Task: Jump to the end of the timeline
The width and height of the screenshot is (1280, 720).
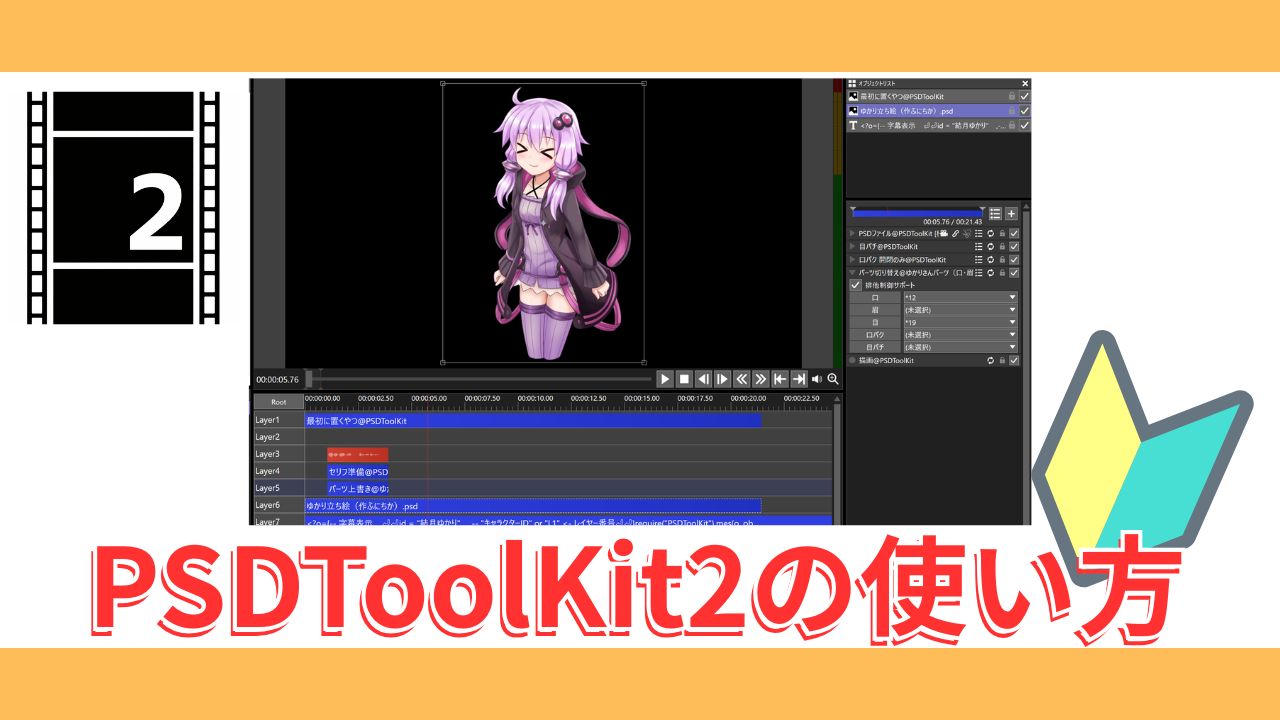Action: tap(798, 379)
